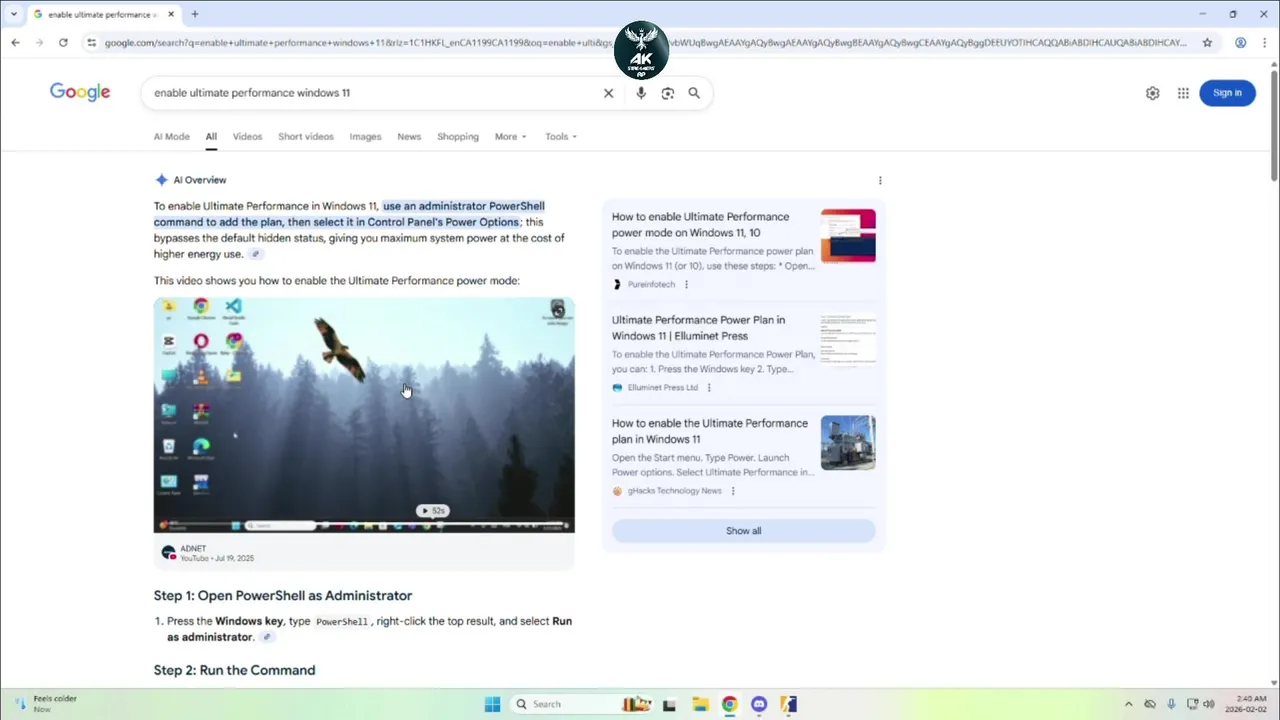
Task: Click the source link chip after 'higher energy use'
Action: [256, 254]
